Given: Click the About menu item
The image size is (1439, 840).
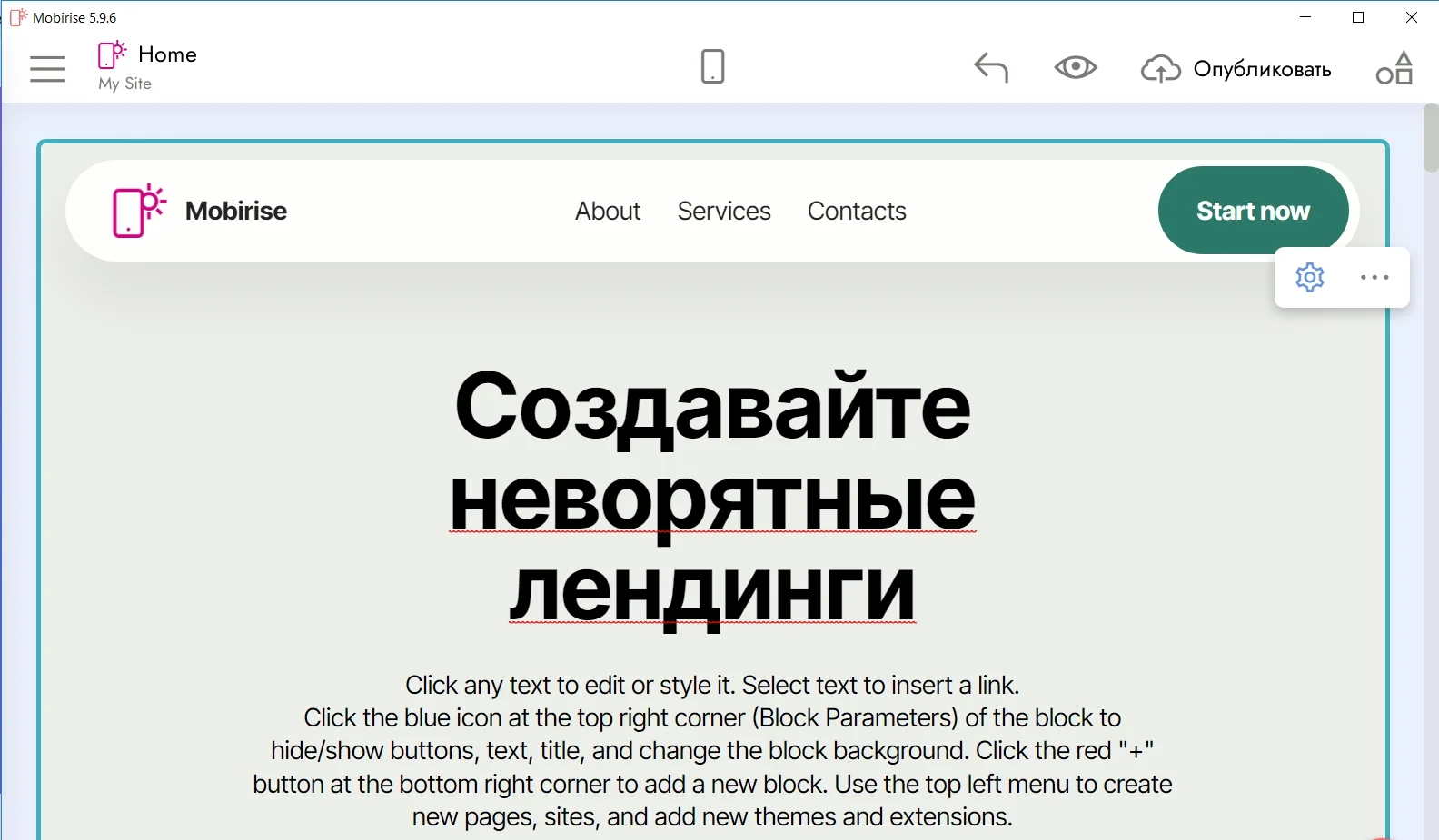Looking at the screenshot, I should pos(608,211).
